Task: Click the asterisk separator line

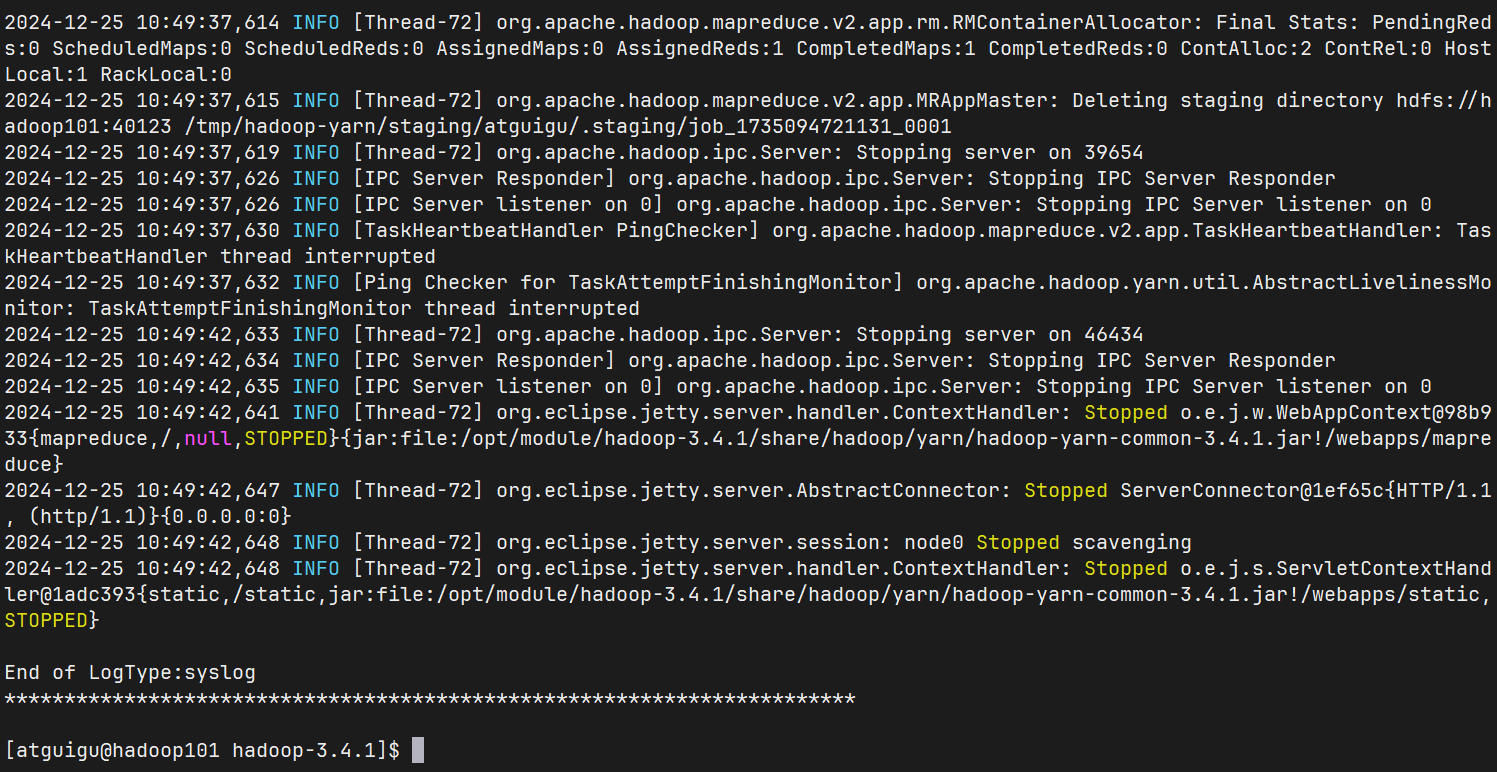Action: click(430, 699)
